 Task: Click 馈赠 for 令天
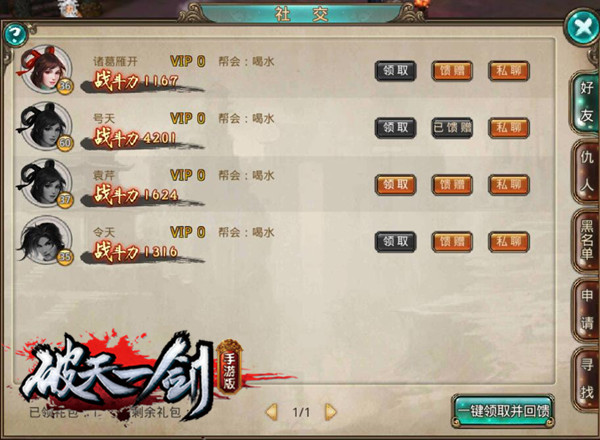(452, 241)
